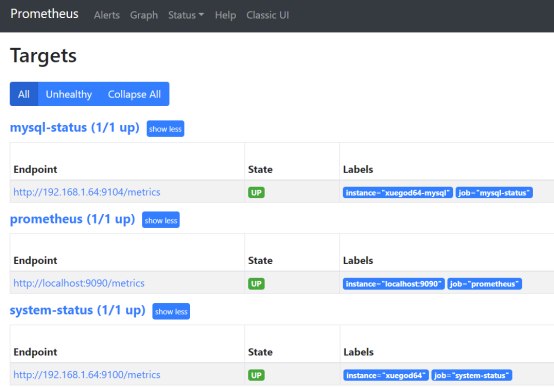
Task: Collapse mysql-status with show less button
Action: (165, 129)
